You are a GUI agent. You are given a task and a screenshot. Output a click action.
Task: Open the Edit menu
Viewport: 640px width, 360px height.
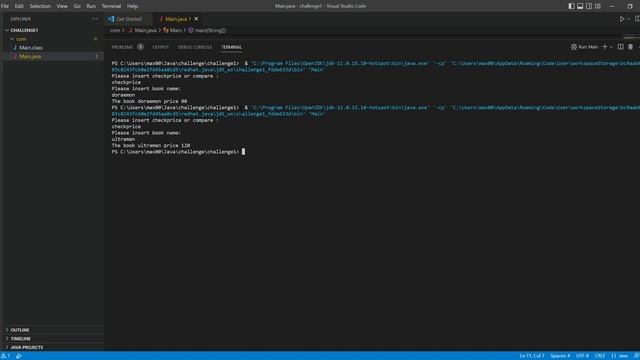19,6
